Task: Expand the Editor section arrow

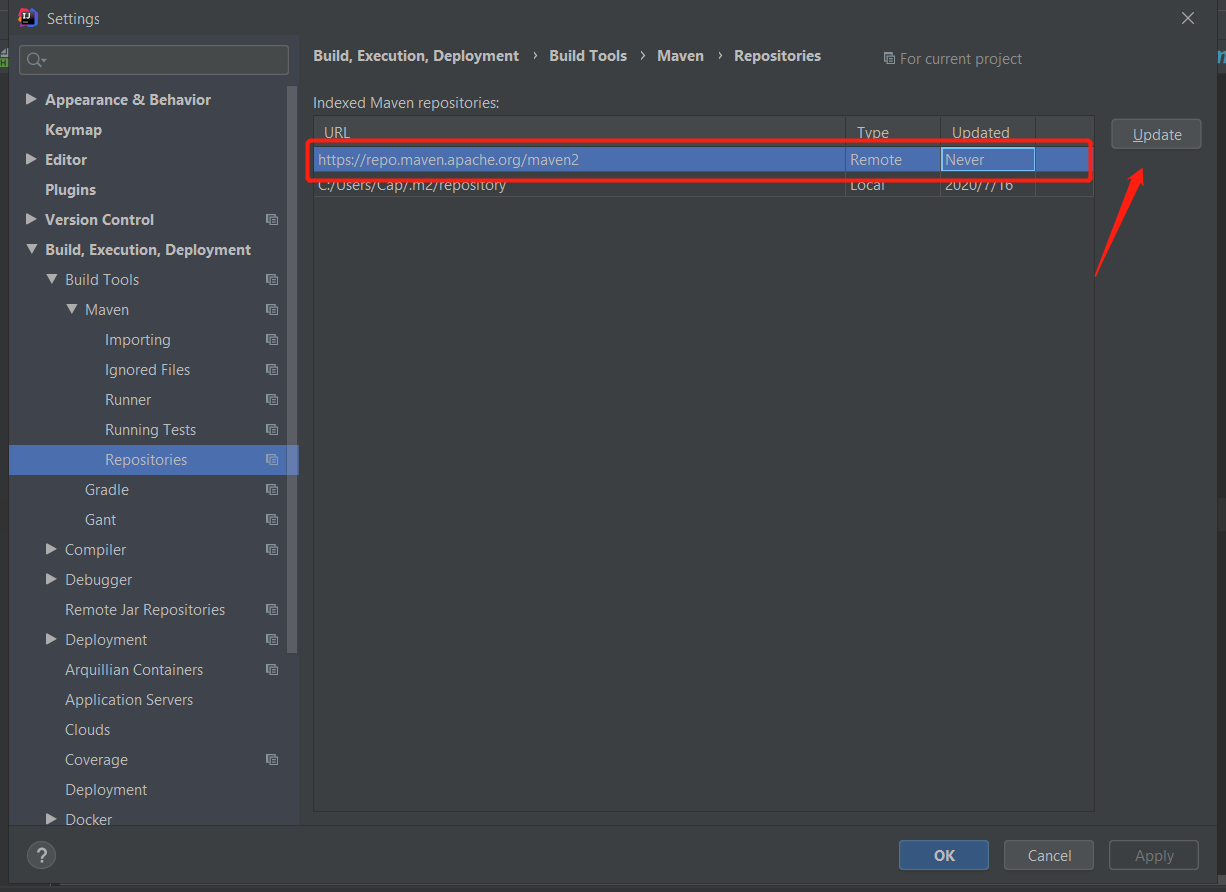Action: tap(31, 159)
